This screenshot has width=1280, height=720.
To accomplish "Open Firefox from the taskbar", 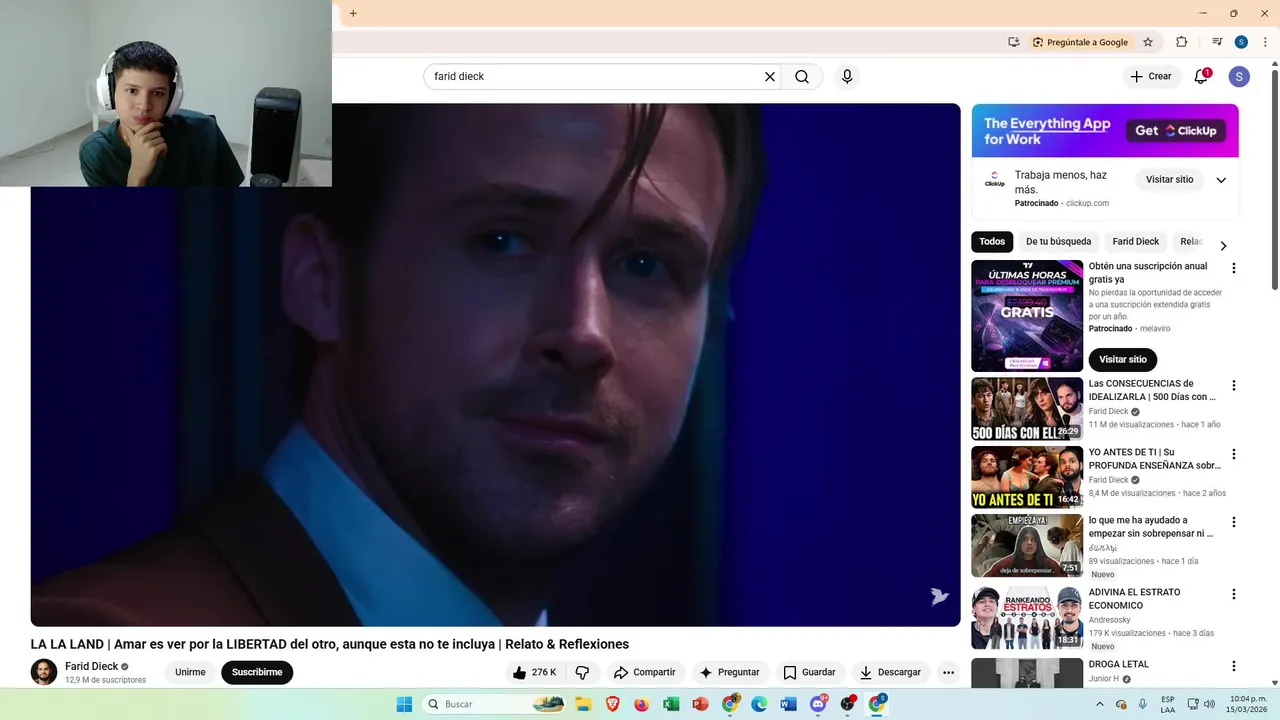I will click(642, 704).
